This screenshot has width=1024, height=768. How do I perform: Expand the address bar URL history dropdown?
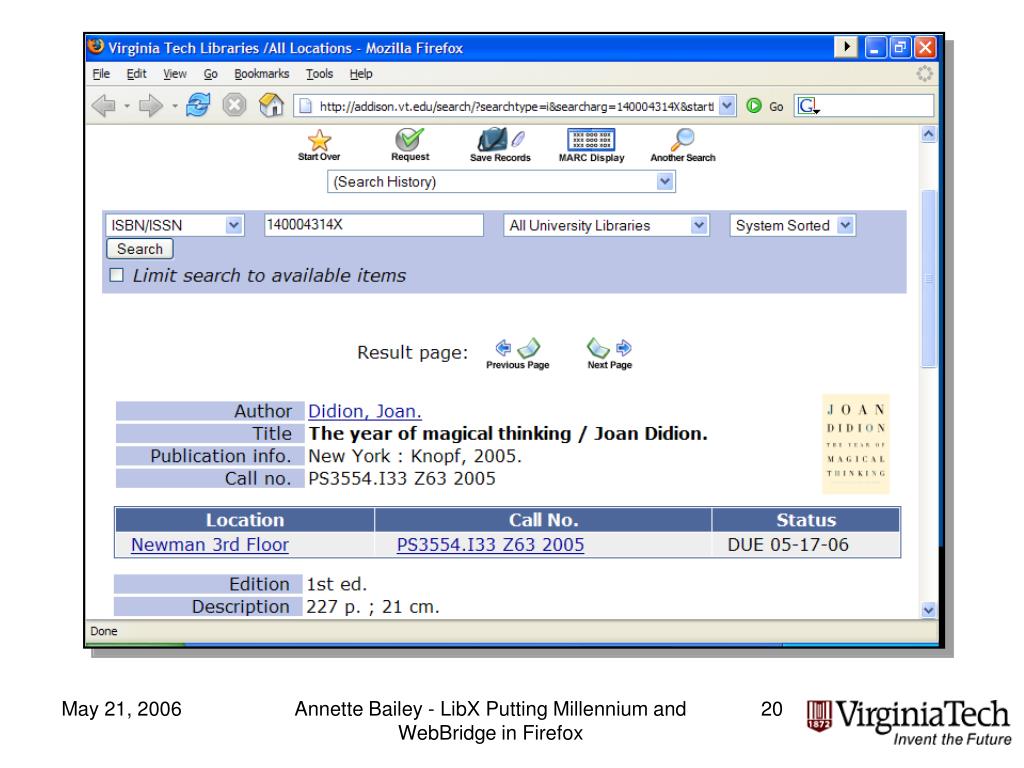pyautogui.click(x=727, y=106)
